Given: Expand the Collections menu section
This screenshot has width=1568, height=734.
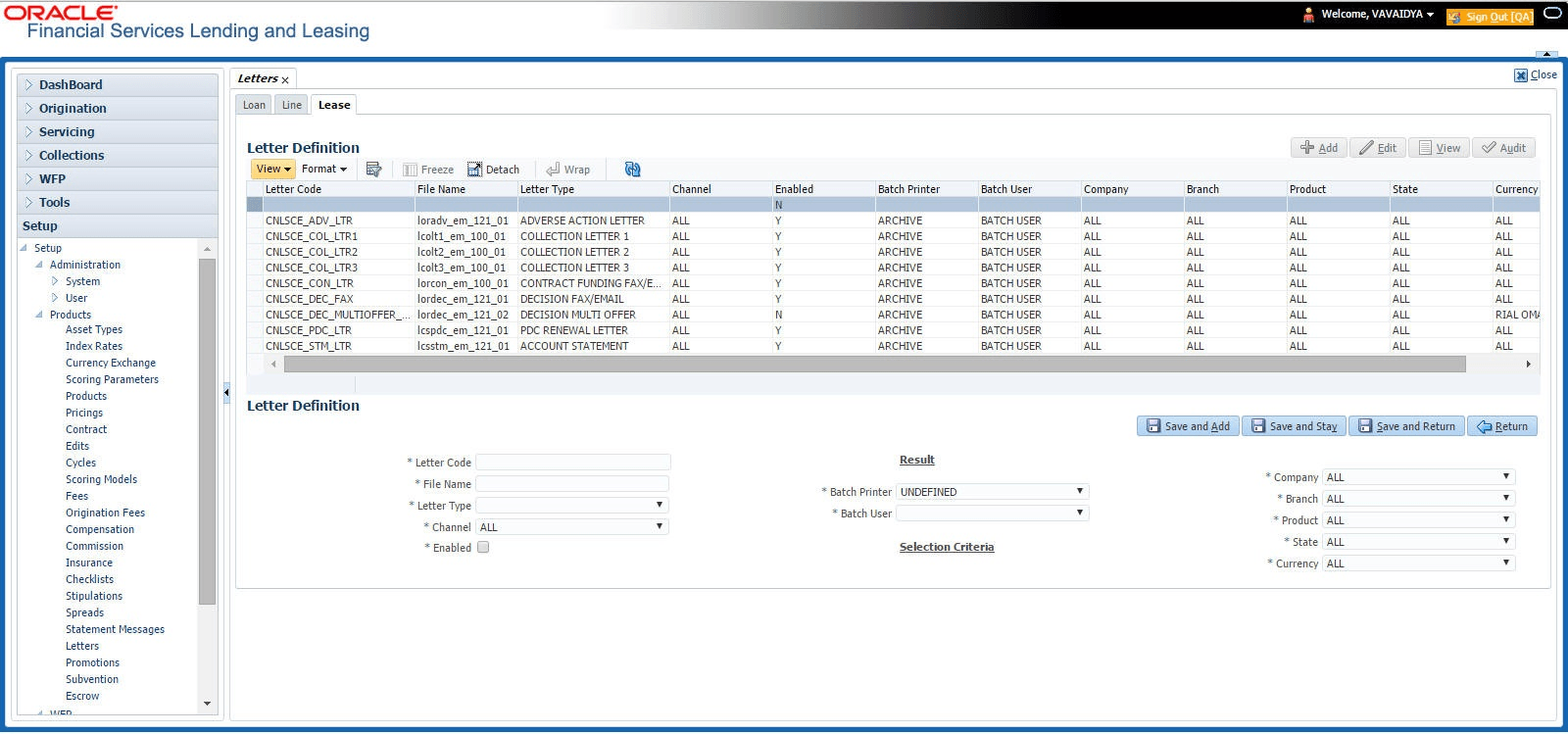Looking at the screenshot, I should 72,156.
